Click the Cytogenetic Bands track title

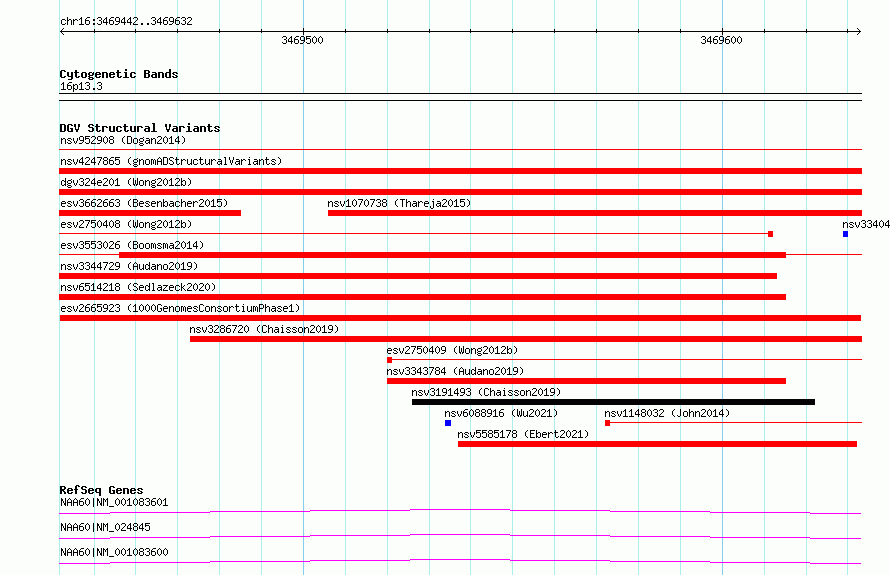[119, 74]
